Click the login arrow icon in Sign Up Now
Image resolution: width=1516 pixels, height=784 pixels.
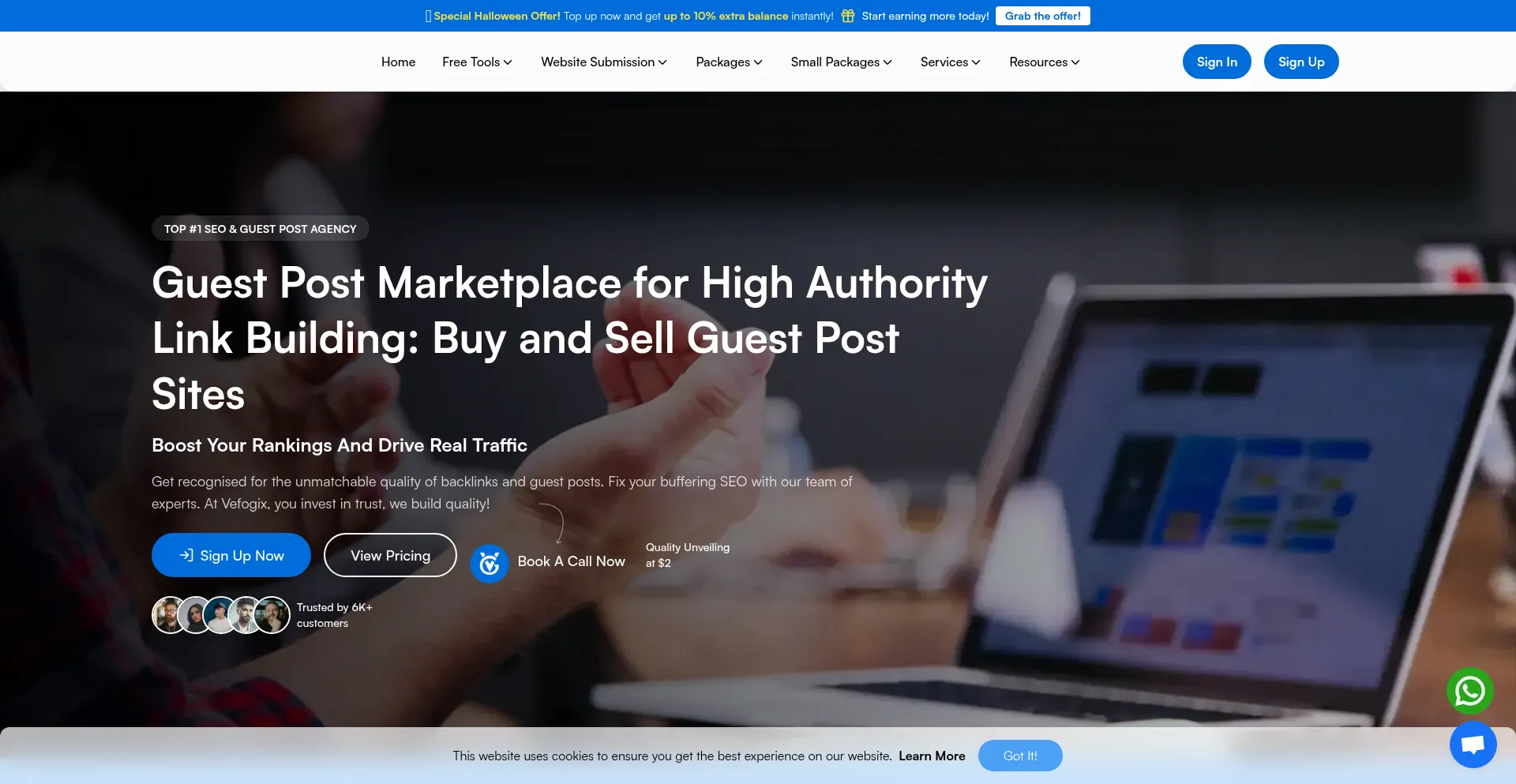pos(186,555)
